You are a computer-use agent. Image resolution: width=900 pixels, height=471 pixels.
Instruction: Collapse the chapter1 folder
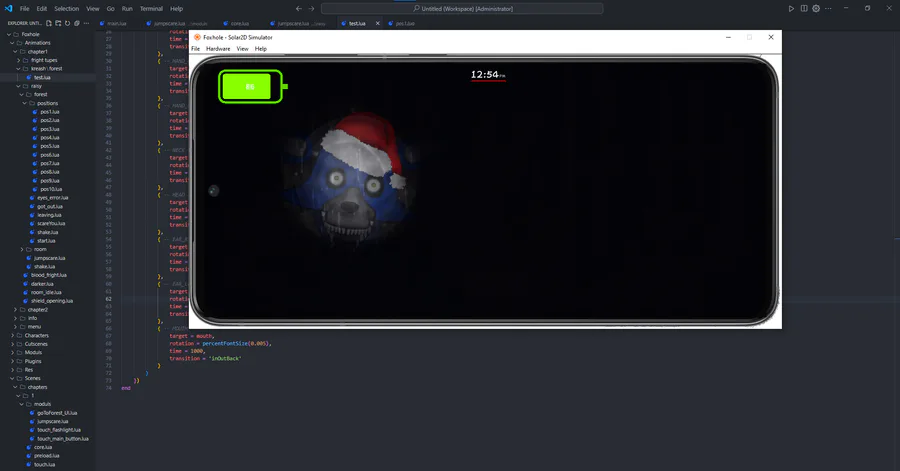15,52
